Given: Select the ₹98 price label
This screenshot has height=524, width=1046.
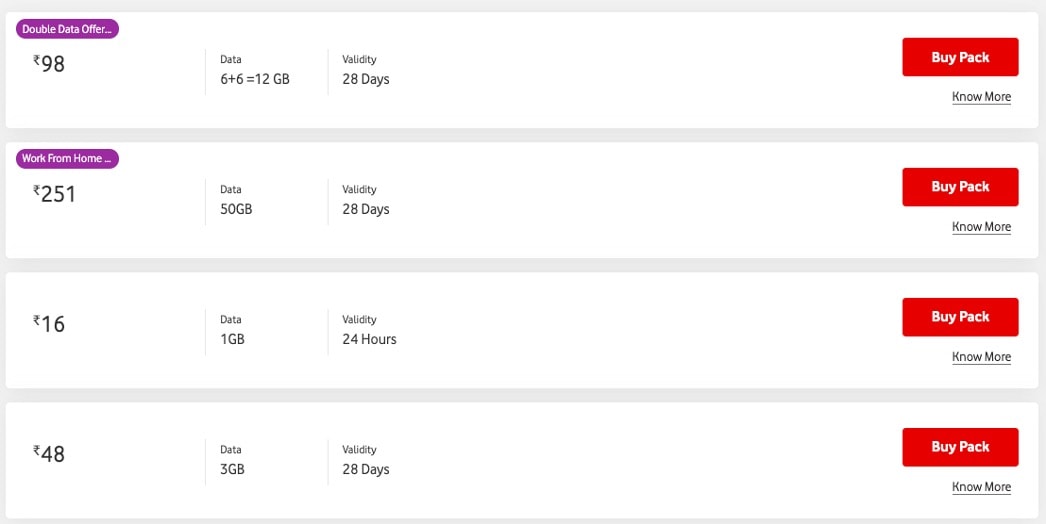Looking at the screenshot, I should 49,64.
